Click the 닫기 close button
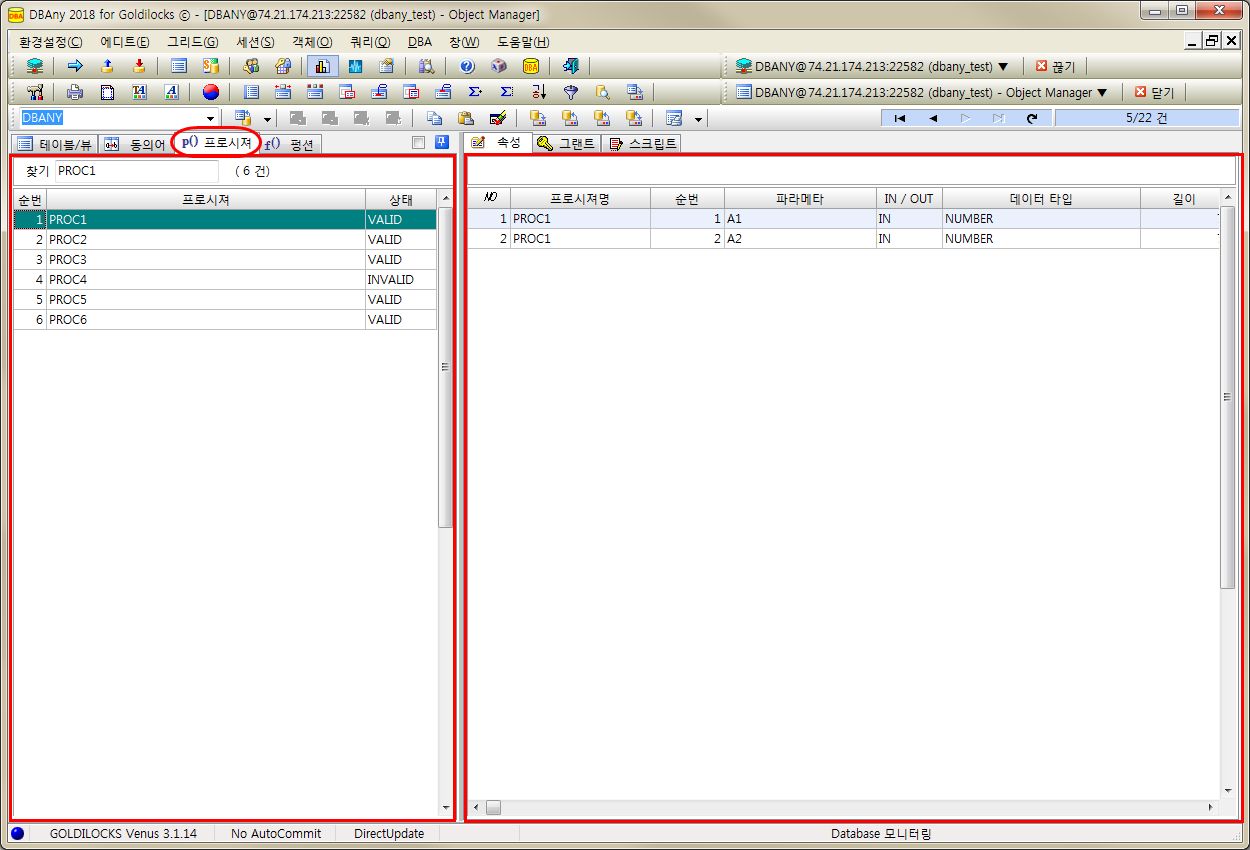 click(x=1154, y=92)
